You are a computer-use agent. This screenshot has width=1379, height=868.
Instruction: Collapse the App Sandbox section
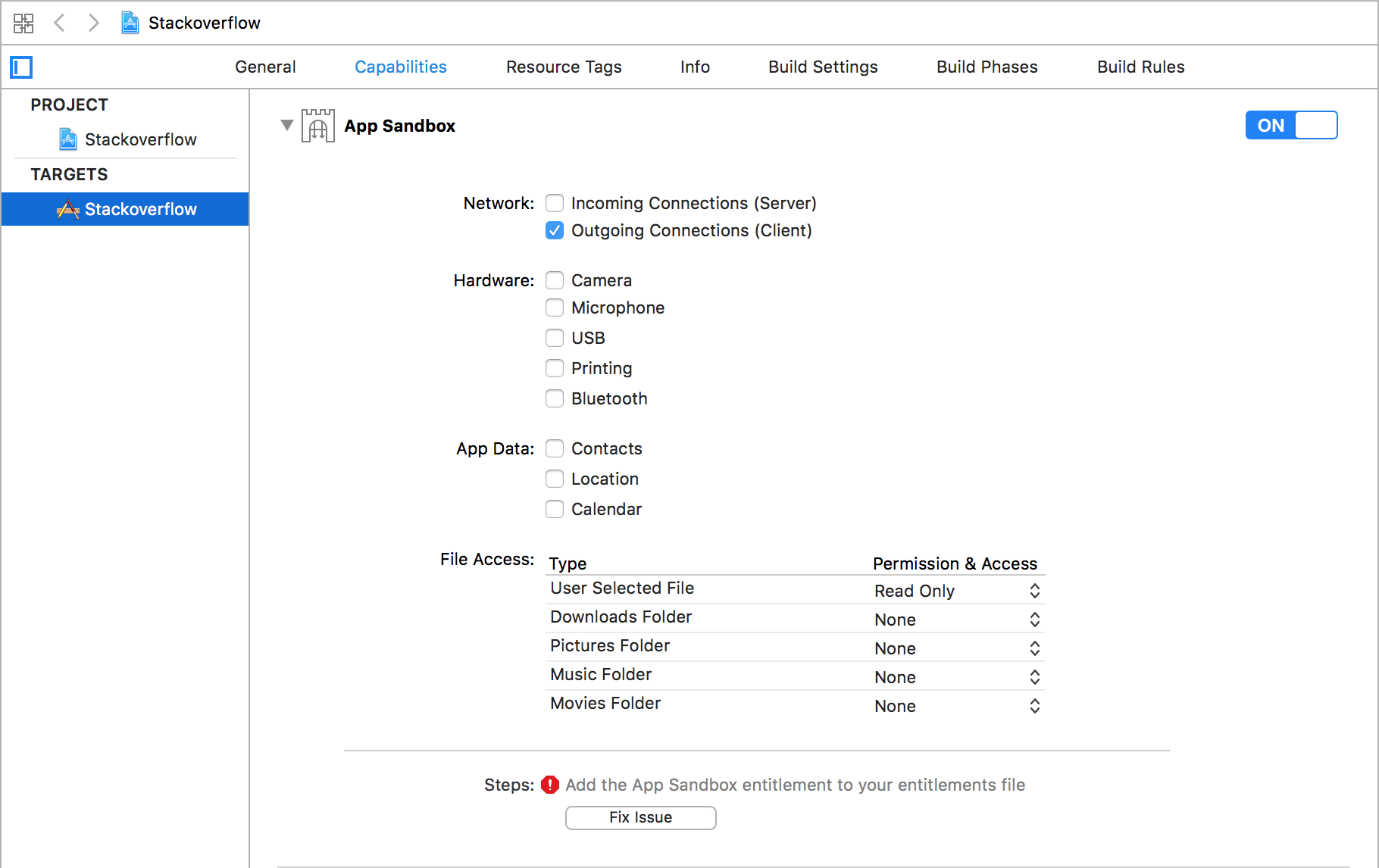[x=287, y=125]
